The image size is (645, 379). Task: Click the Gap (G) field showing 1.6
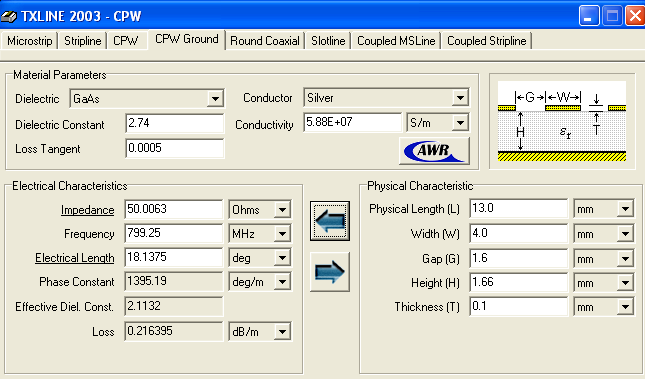click(x=518, y=258)
